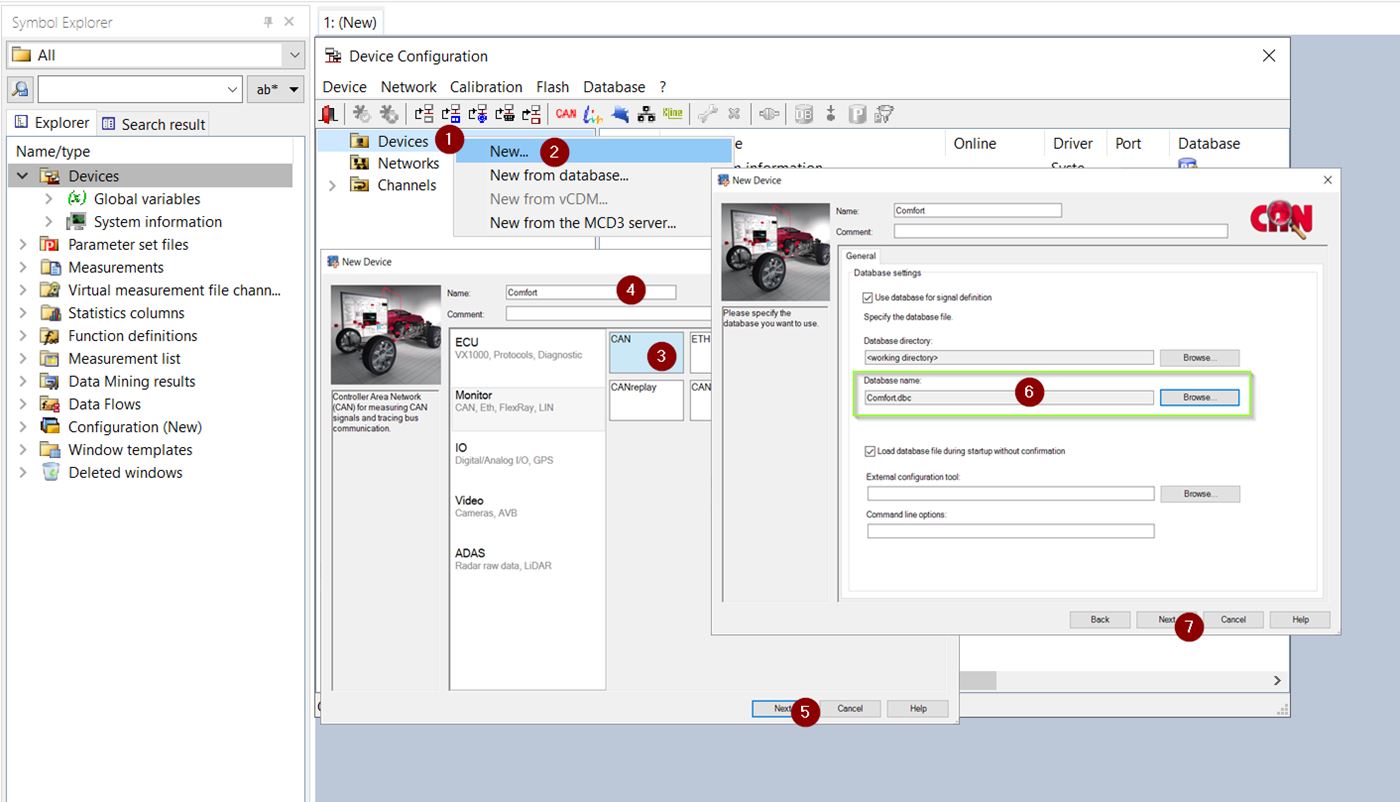Open the 'All' filter dropdown

point(294,55)
